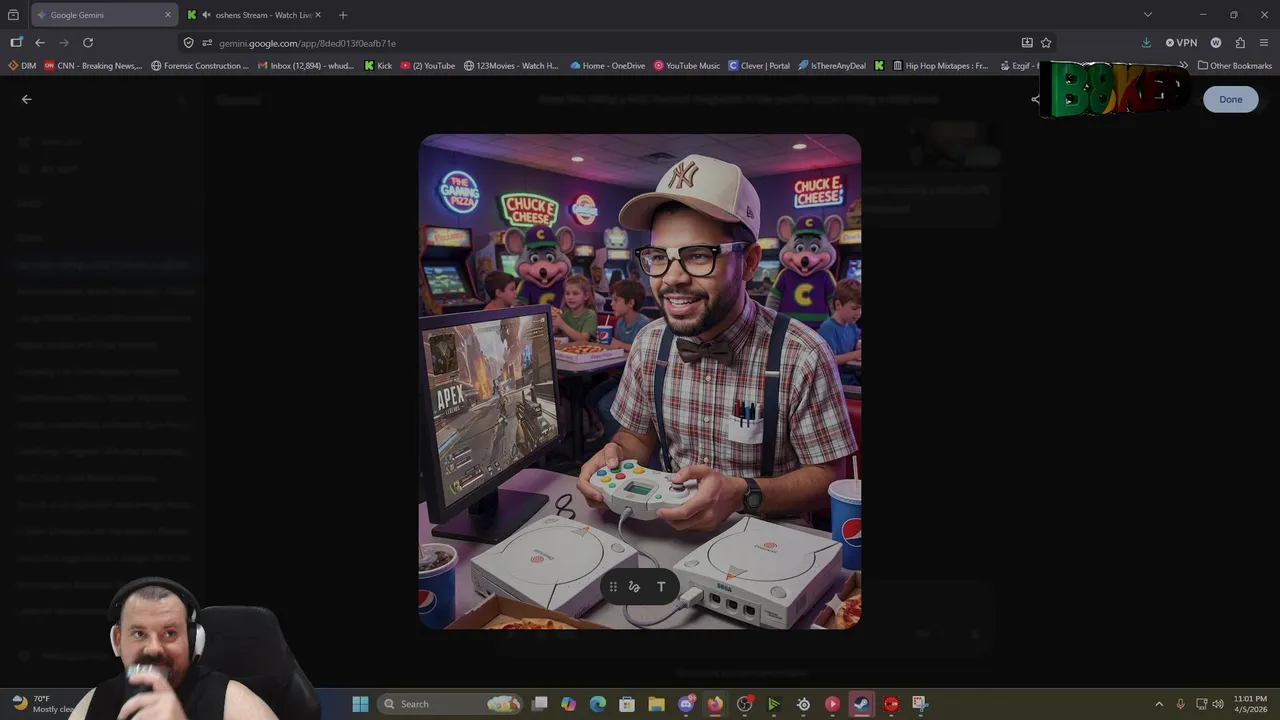Grab the image toolbar move handle

tap(613, 587)
